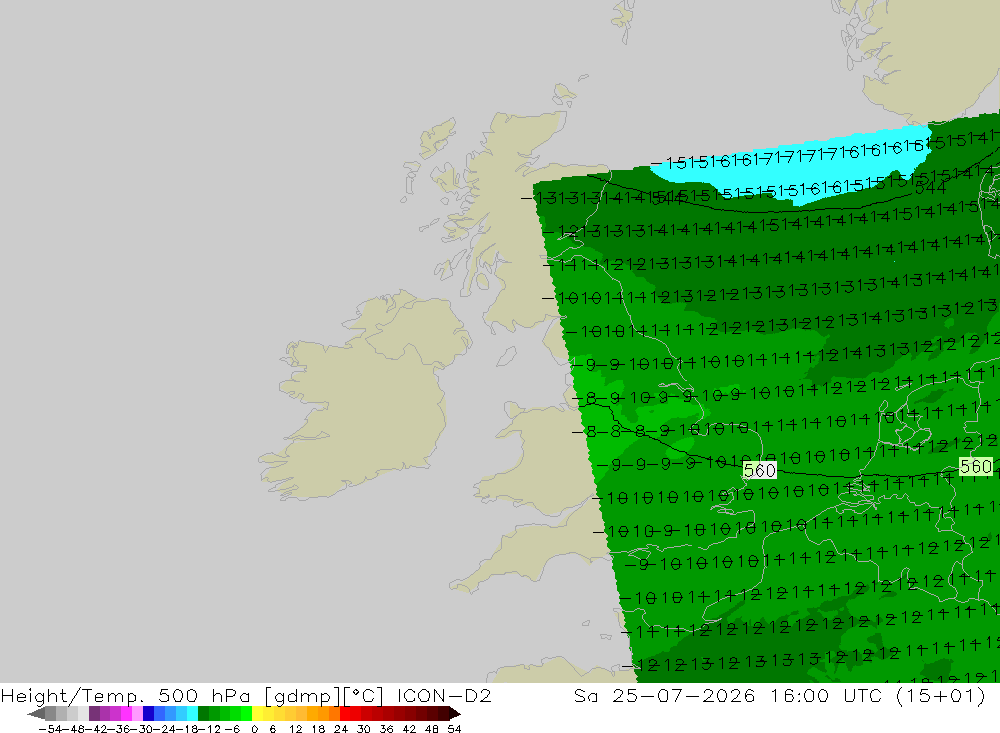Screen dimensions: 1000x733
Task: Click the darkest green swatch in the legend
Action: click(203, 714)
